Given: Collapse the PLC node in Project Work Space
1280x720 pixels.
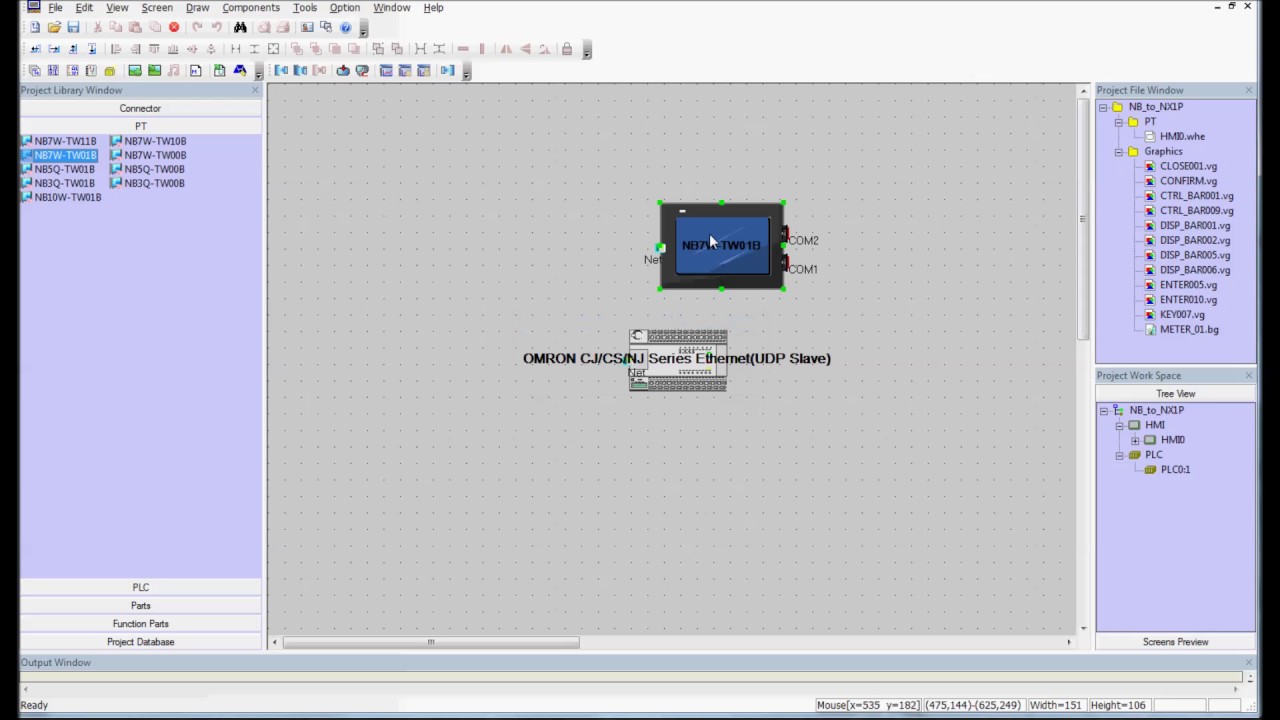Looking at the screenshot, I should click(x=1120, y=456).
